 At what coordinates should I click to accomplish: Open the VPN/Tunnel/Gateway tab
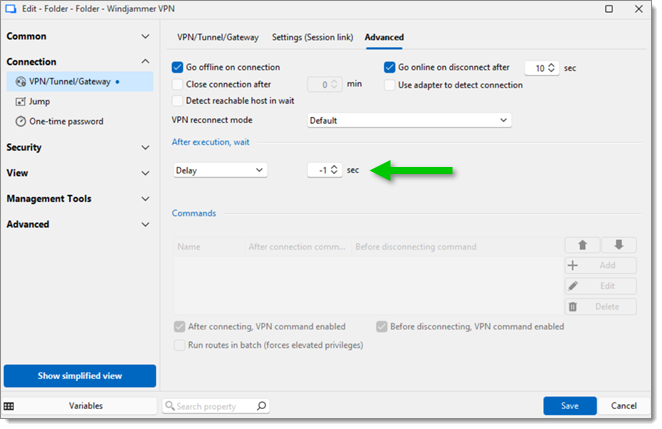point(217,38)
